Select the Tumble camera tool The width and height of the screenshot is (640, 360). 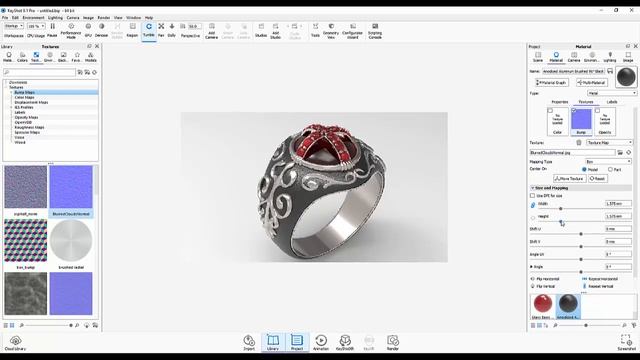tap(149, 31)
